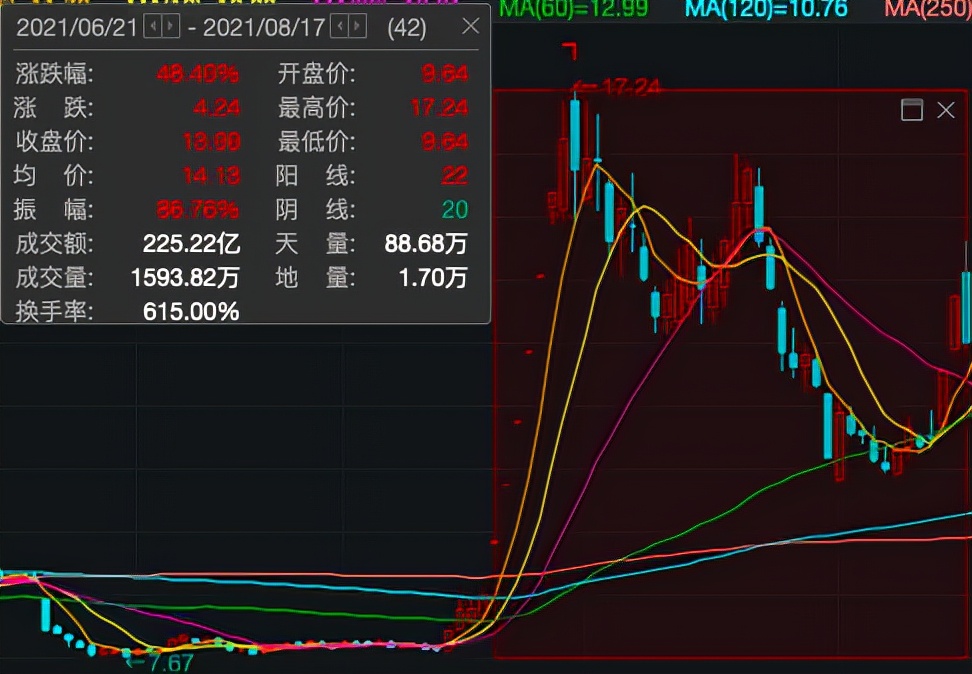Image resolution: width=972 pixels, height=674 pixels.
Task: Click the 最低价 label
Action: (317, 141)
